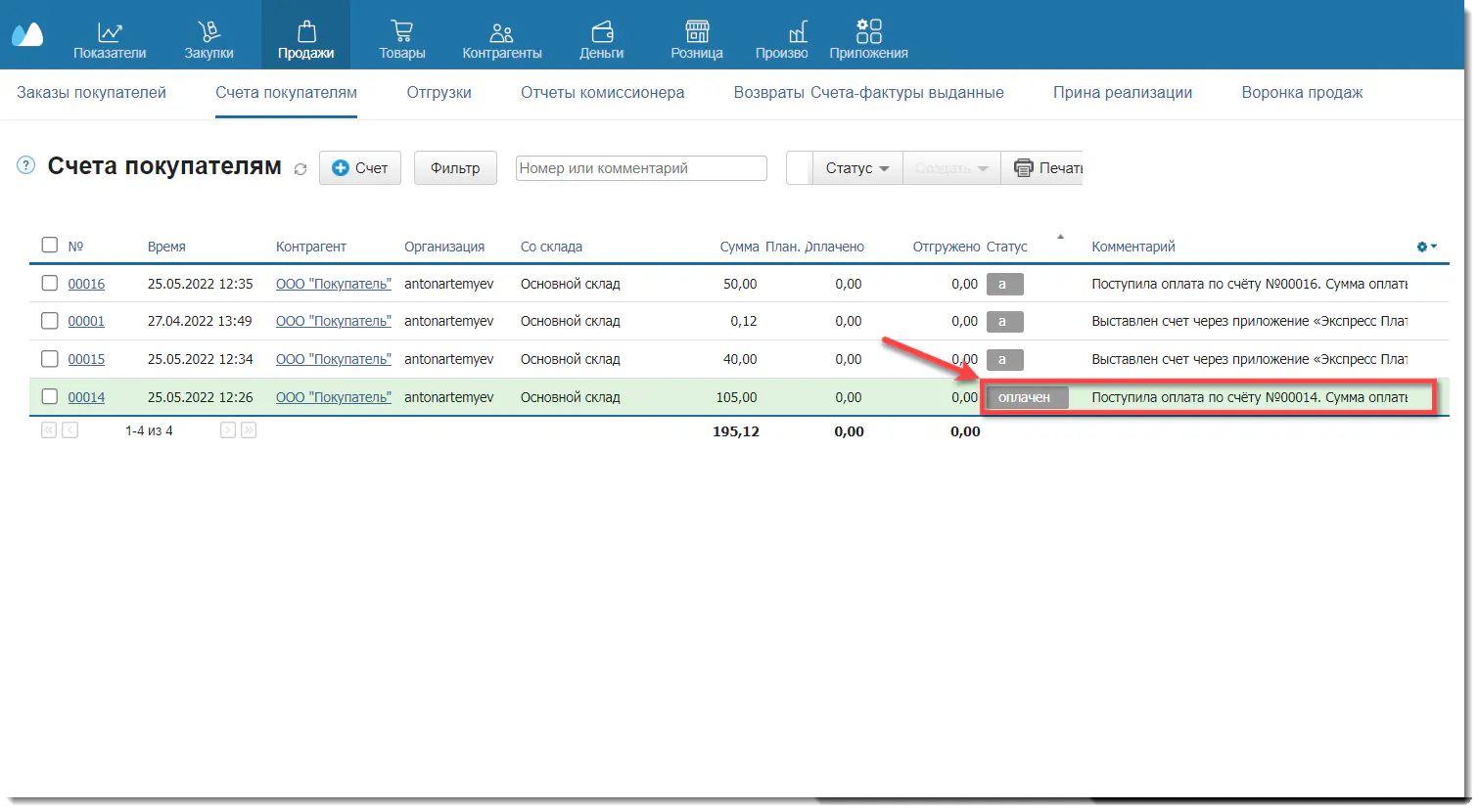
Task: Open the Деньги wallet icon
Action: [601, 32]
